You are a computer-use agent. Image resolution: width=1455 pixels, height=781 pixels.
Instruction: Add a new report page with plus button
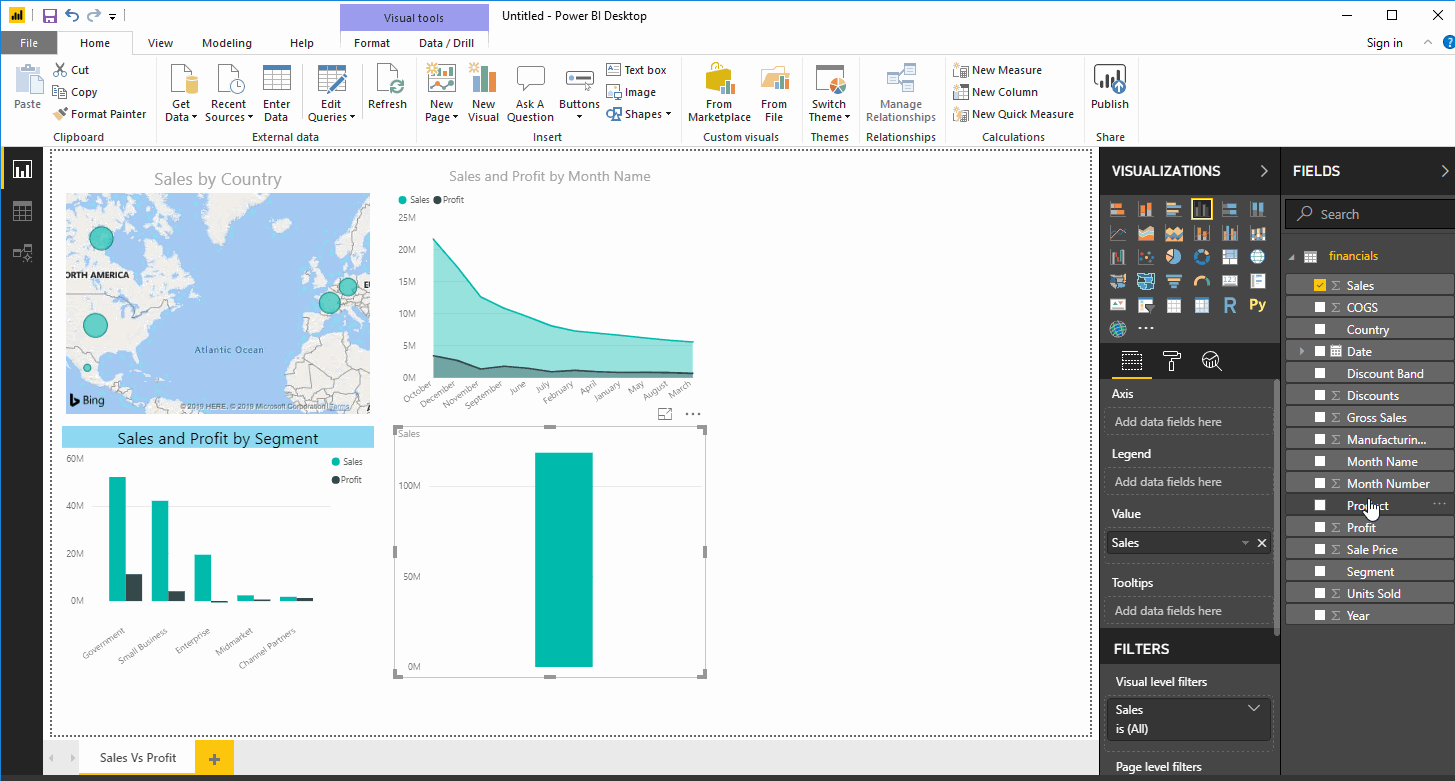point(214,759)
